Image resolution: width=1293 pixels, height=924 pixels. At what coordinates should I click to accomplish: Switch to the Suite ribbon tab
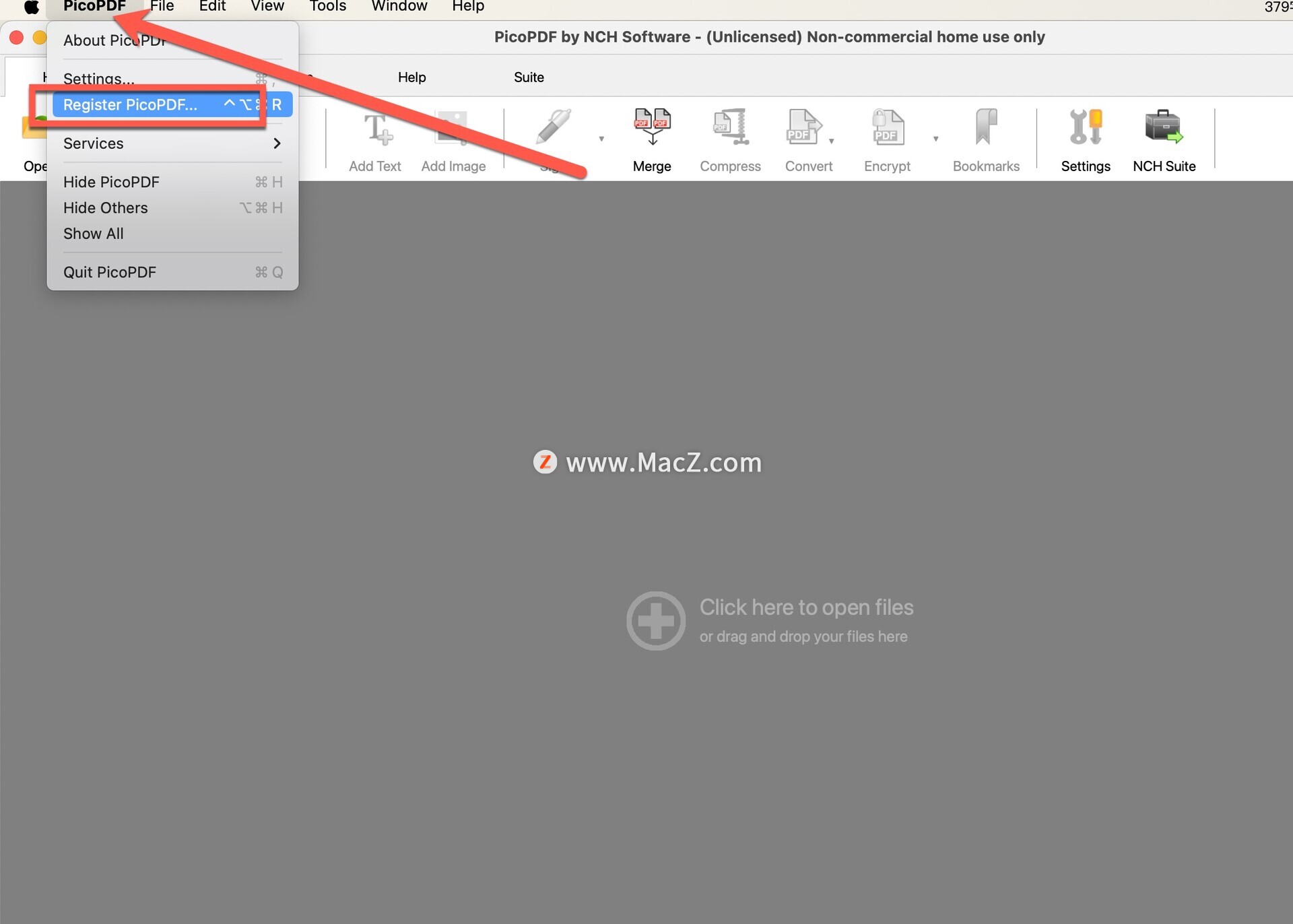529,77
